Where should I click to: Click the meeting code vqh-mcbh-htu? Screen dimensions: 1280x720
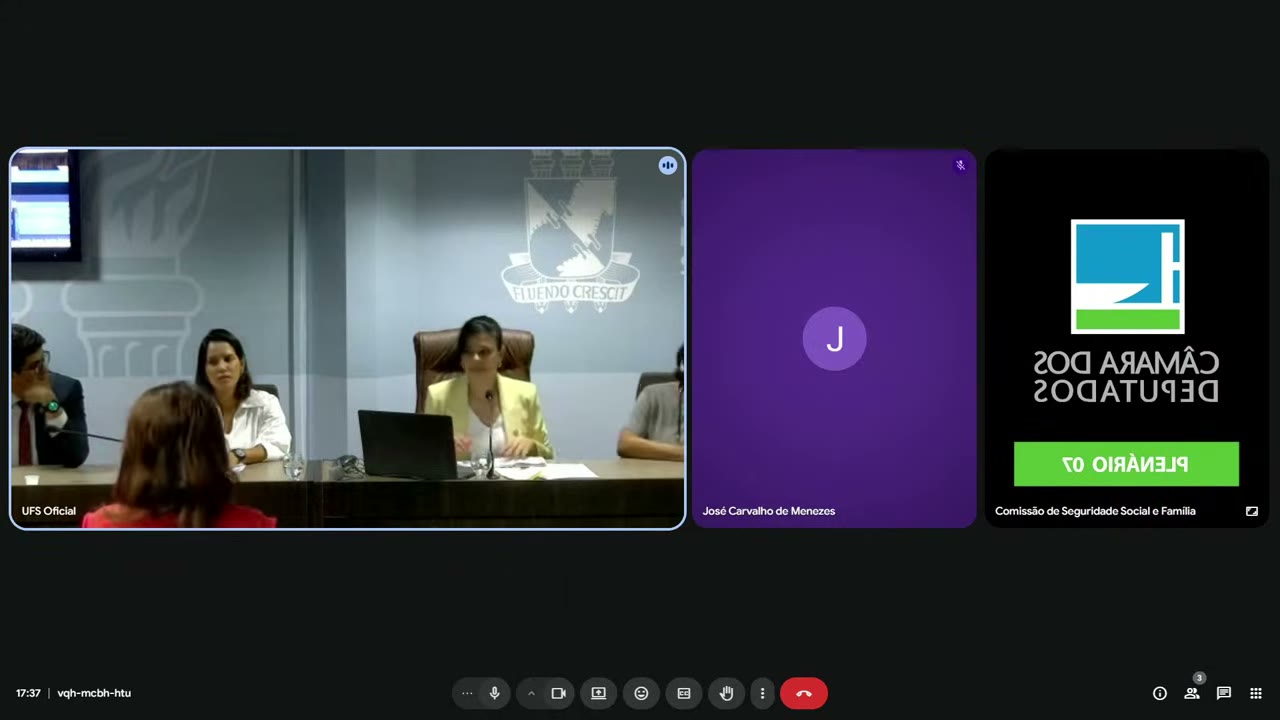94,693
